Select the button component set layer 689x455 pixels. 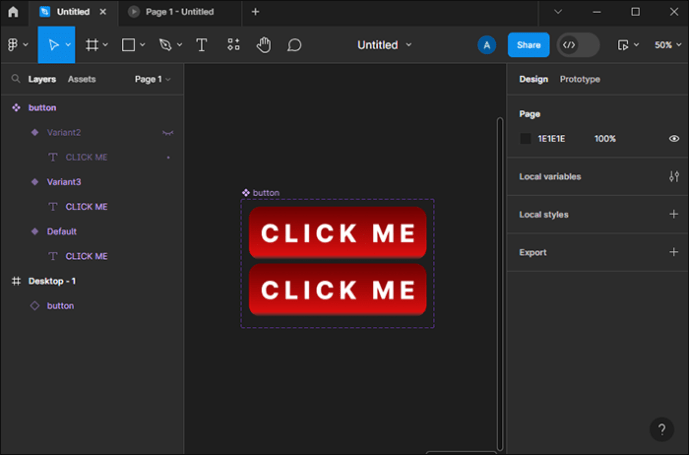[92, 108]
